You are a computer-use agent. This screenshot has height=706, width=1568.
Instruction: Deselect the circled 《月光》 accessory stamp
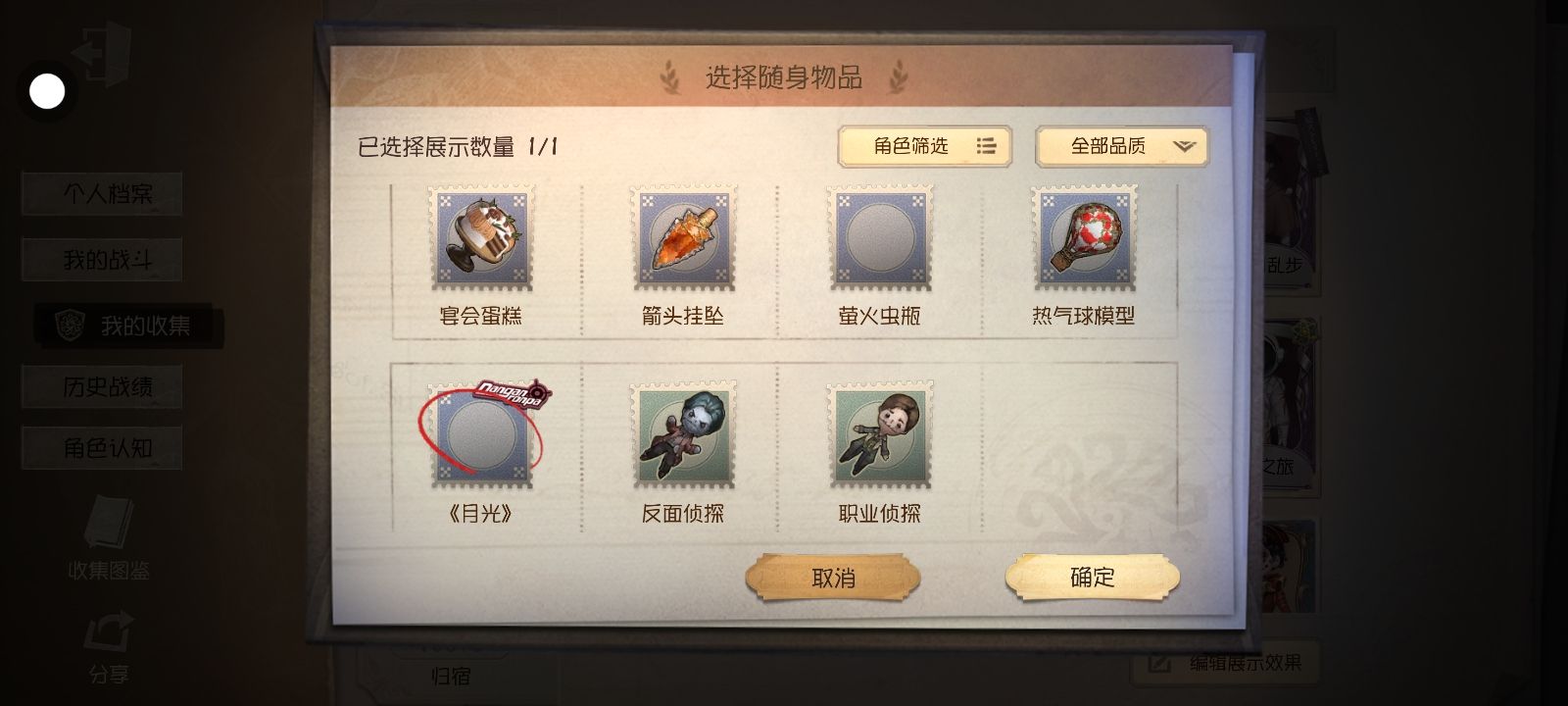point(481,435)
